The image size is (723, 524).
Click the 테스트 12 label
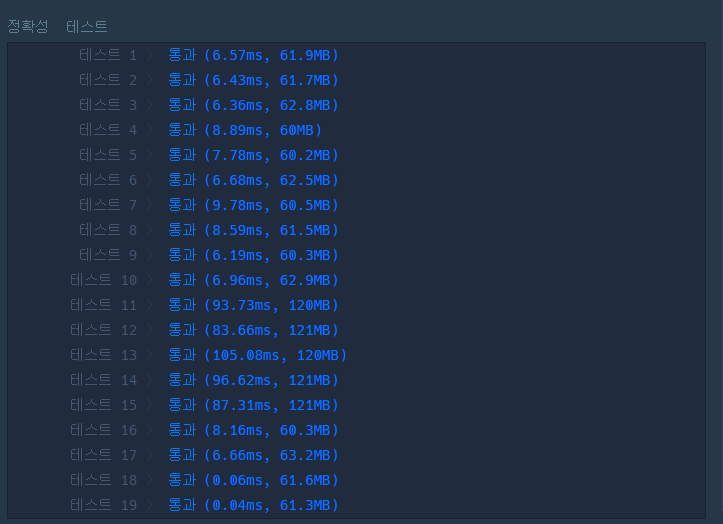104,329
